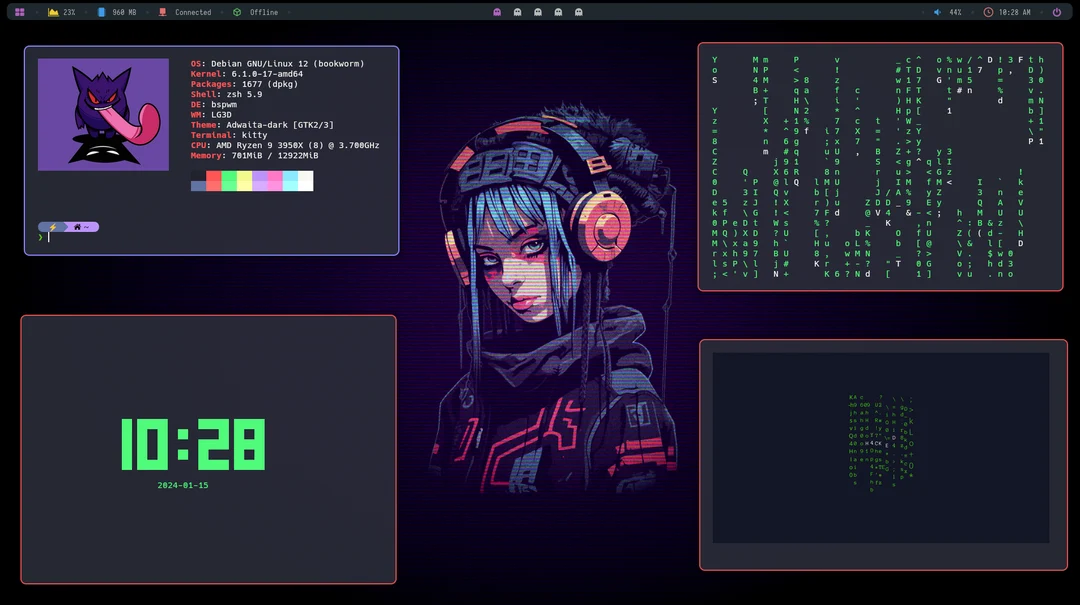Click the speaker volume icon
The height and width of the screenshot is (605, 1080).
point(937,12)
